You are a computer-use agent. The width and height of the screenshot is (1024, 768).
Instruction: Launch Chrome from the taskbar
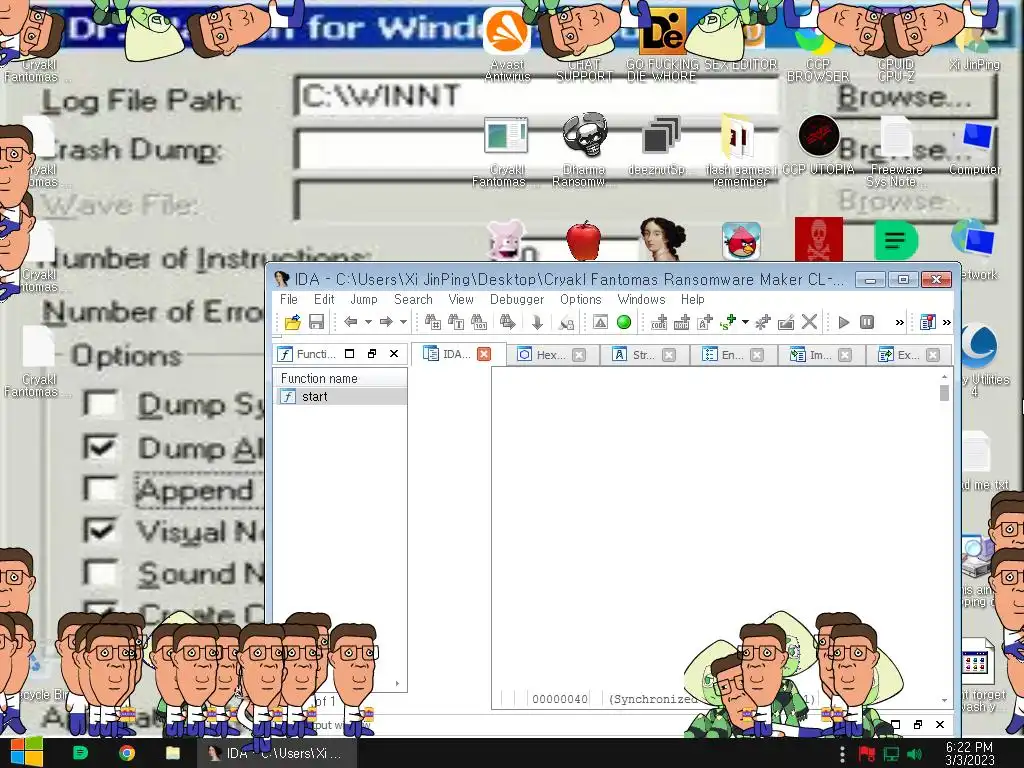[x=127, y=753]
